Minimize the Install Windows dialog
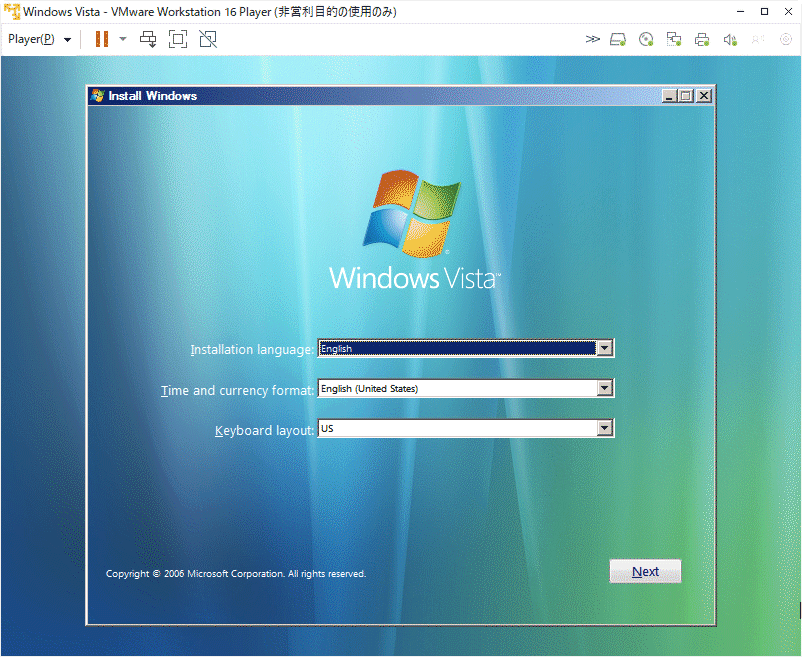 tap(669, 96)
